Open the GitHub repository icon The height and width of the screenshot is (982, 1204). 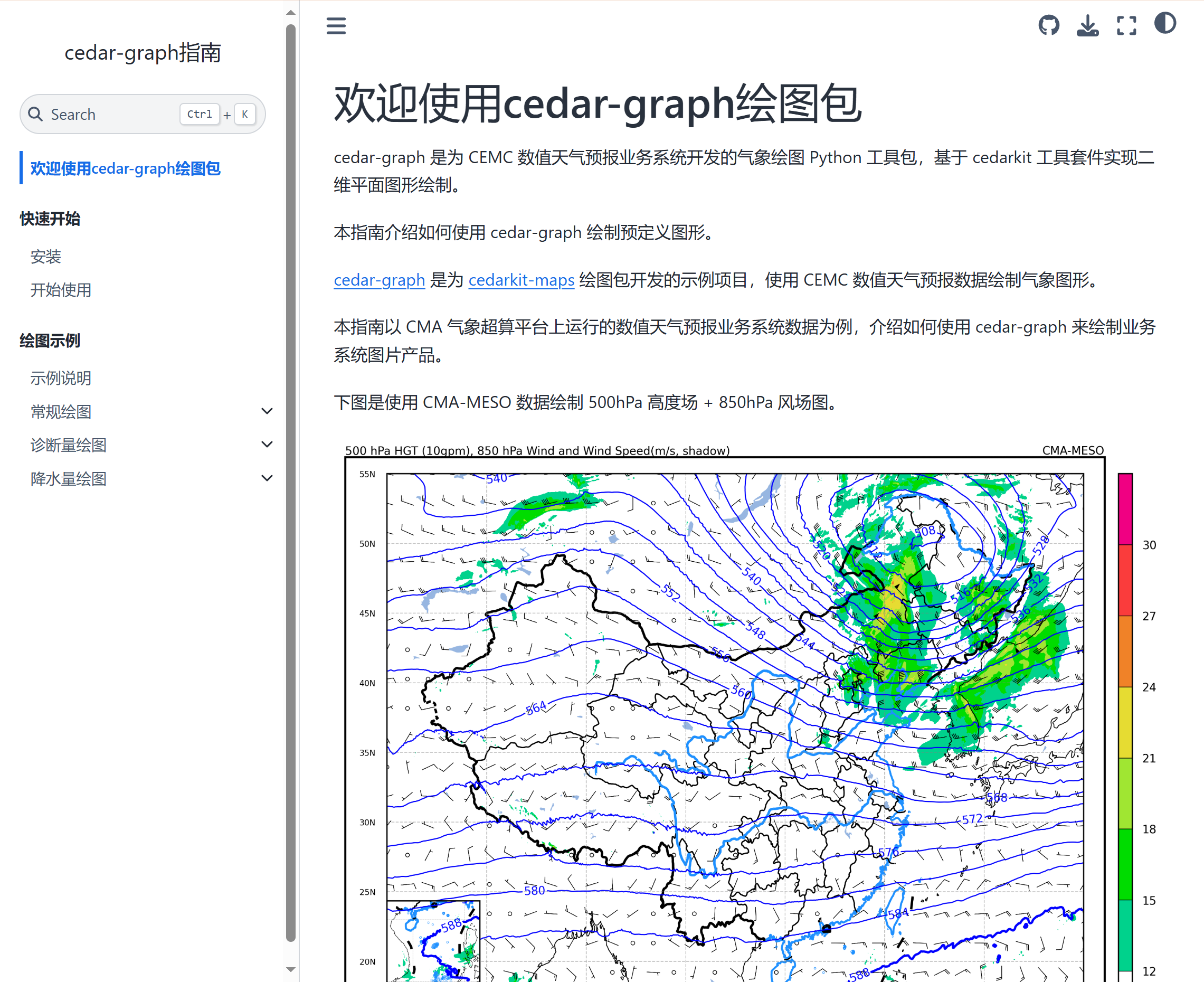click(x=1048, y=25)
